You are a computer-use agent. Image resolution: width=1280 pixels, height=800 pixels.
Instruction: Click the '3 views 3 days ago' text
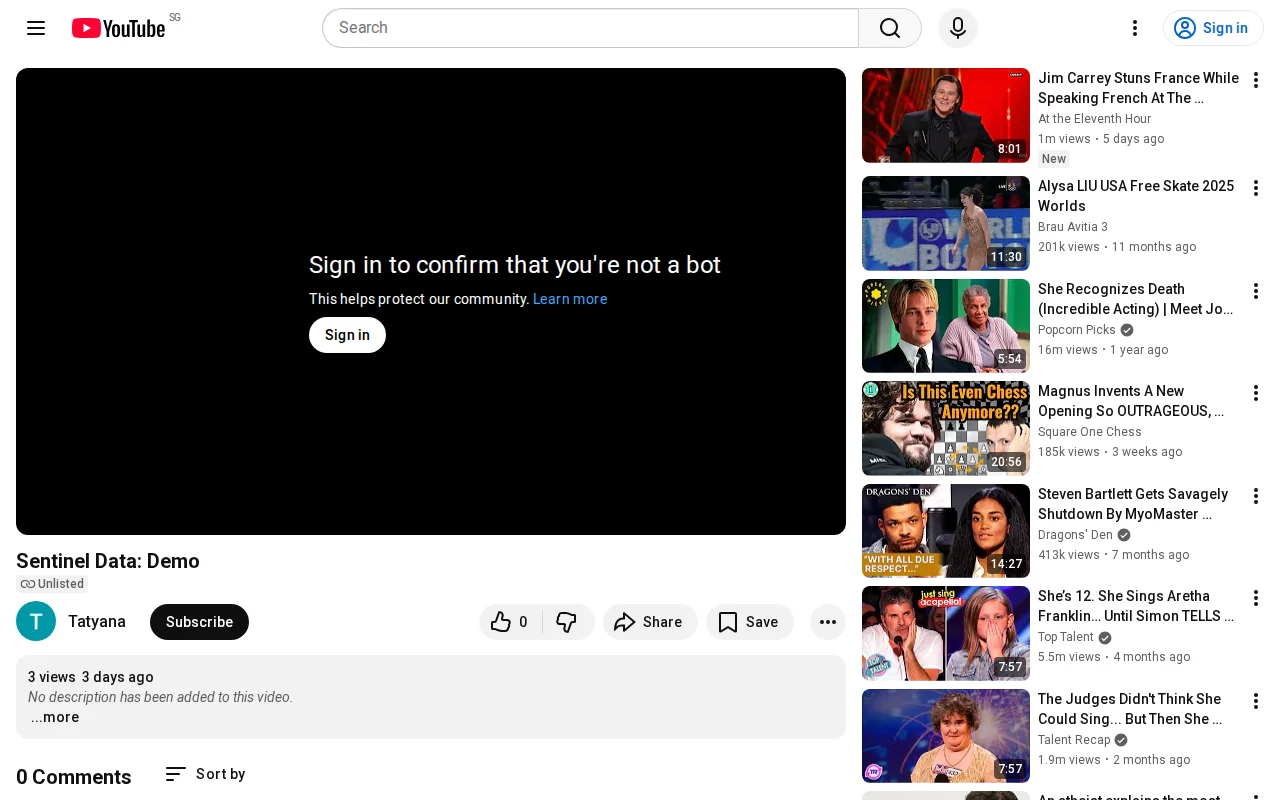click(x=91, y=677)
